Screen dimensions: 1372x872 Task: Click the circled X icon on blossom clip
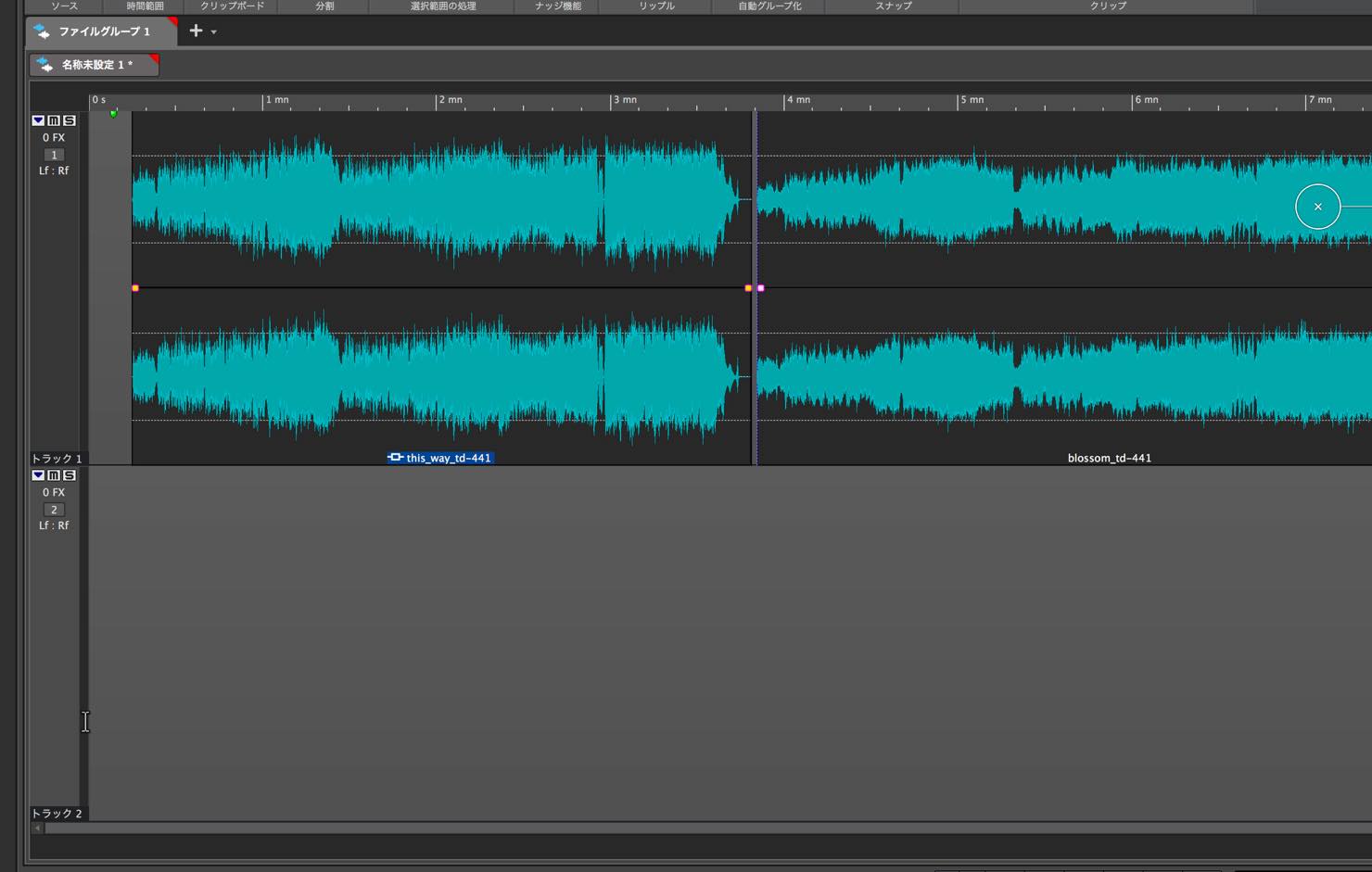(x=1318, y=207)
